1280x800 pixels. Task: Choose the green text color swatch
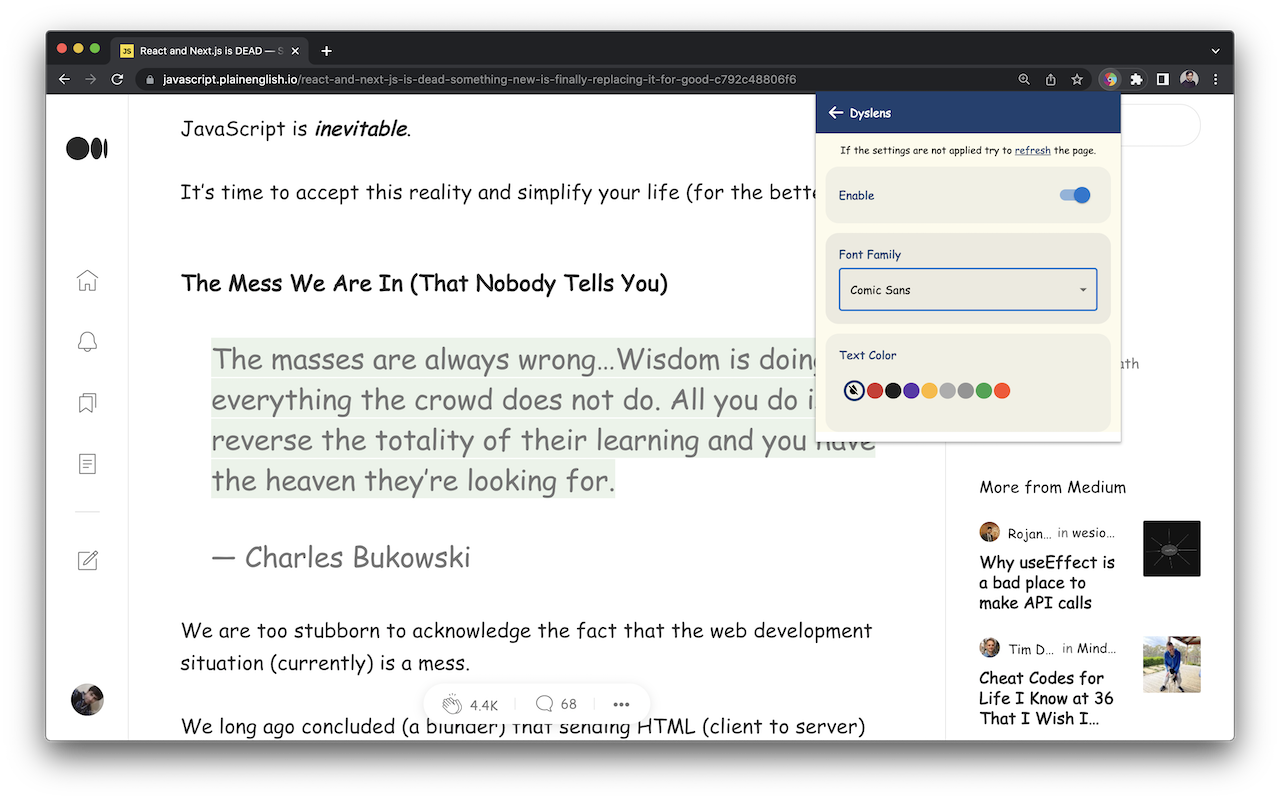(984, 391)
